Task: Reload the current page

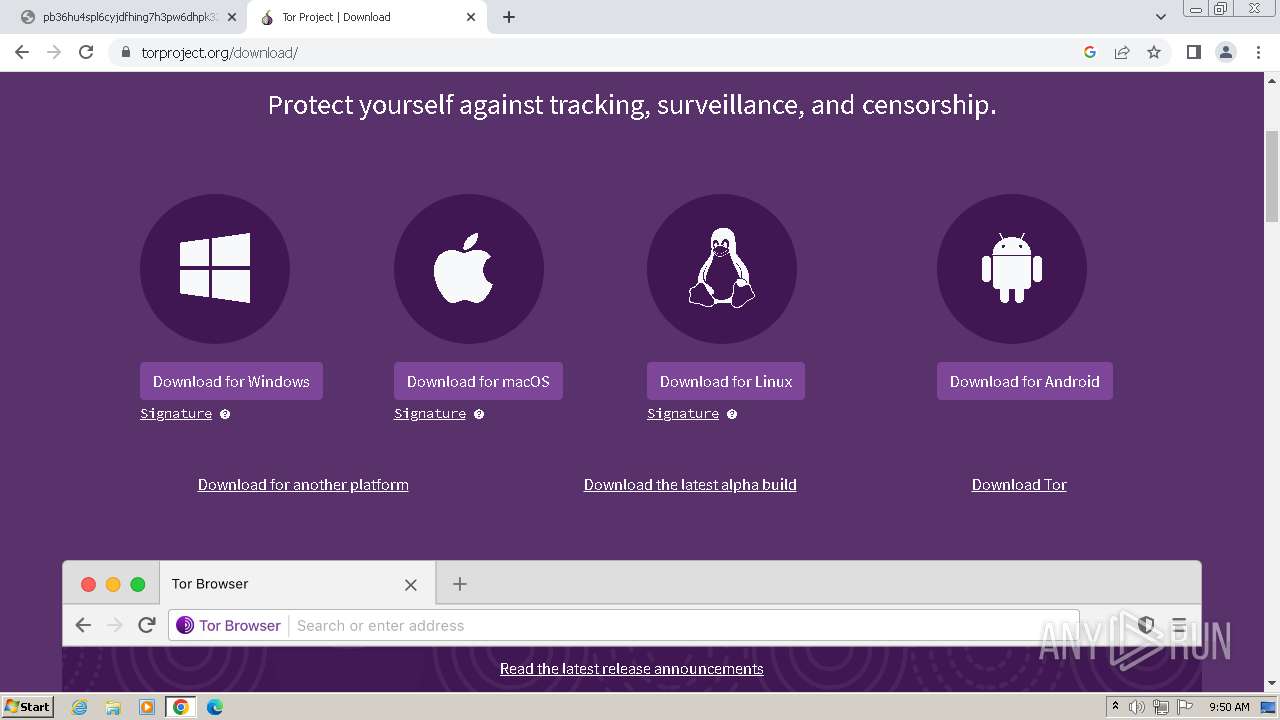Action: [86, 52]
